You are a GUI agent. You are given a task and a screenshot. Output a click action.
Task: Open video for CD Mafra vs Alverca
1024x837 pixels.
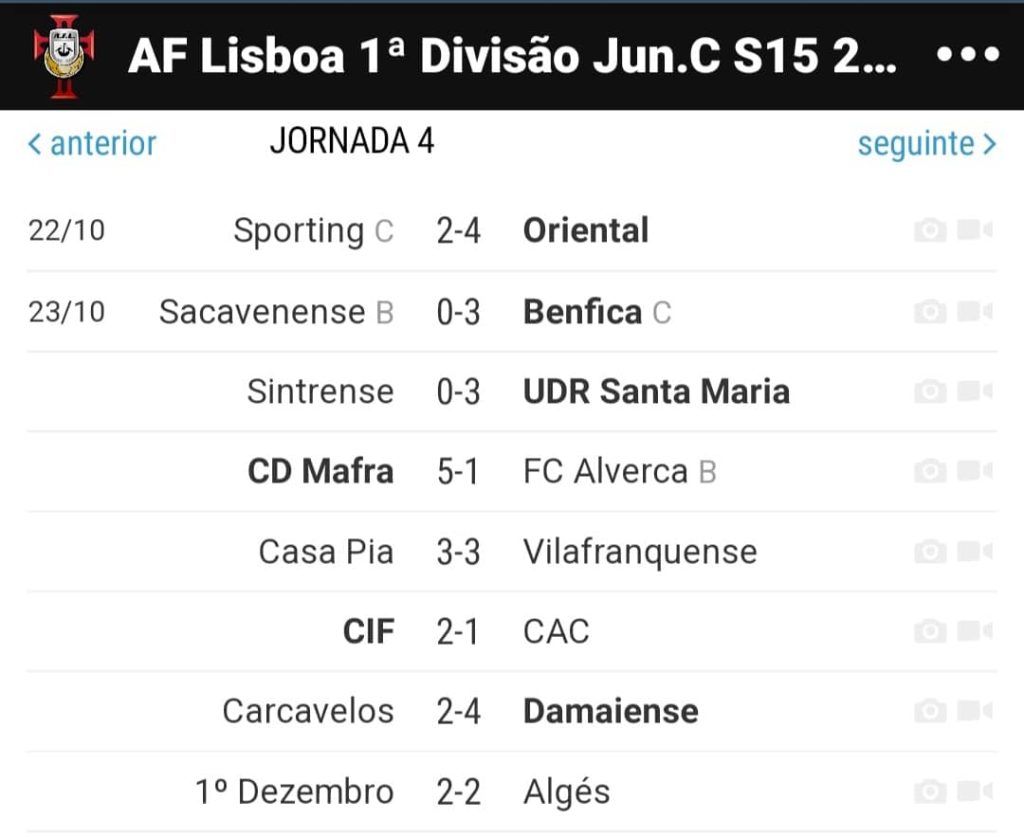coord(975,471)
